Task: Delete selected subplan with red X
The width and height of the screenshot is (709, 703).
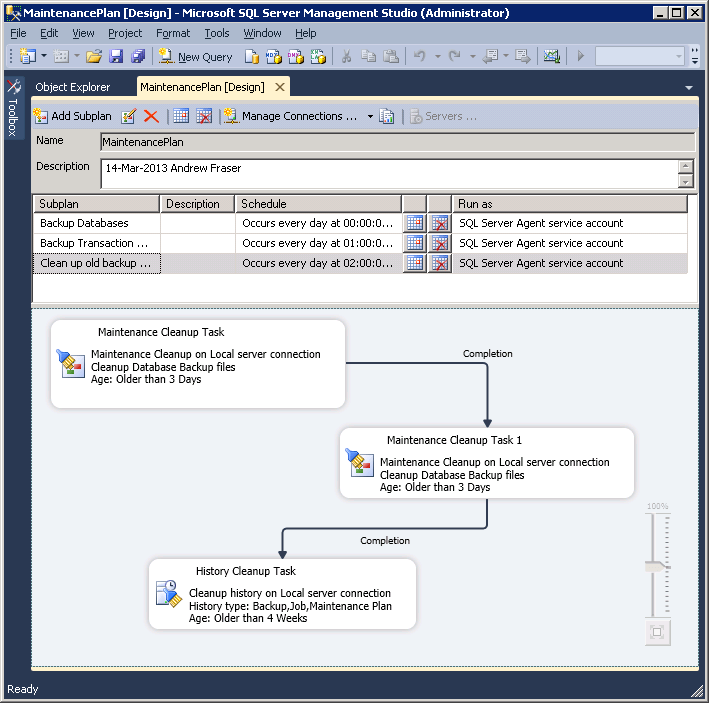Action: tap(151, 116)
